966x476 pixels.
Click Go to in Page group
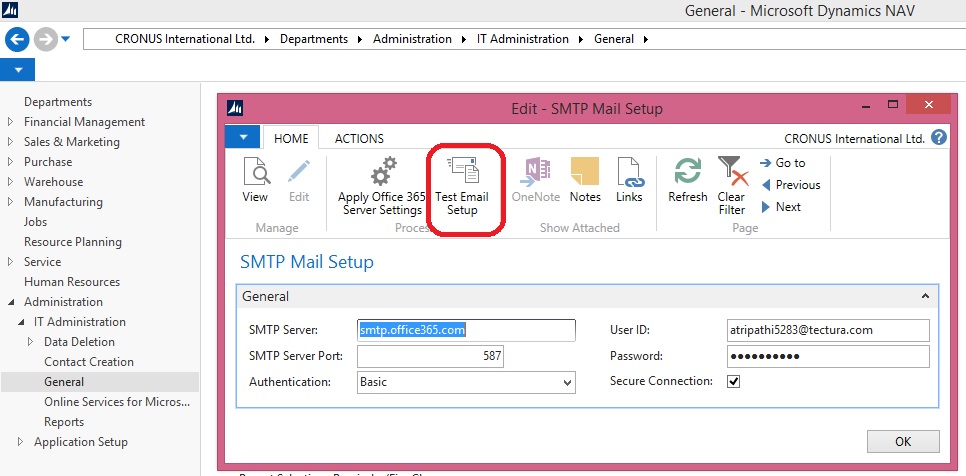pos(783,163)
